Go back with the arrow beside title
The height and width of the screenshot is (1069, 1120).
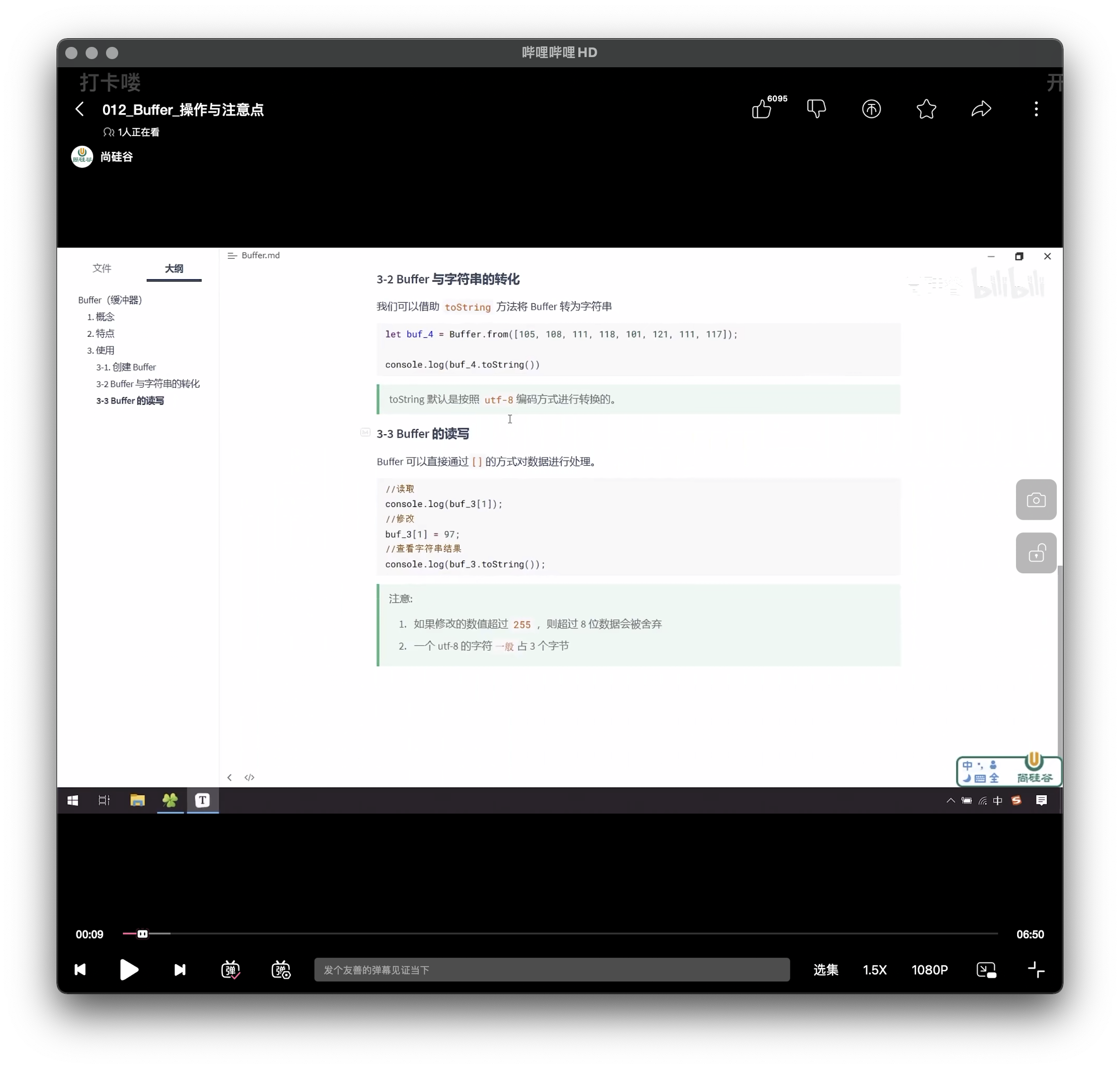click(80, 109)
